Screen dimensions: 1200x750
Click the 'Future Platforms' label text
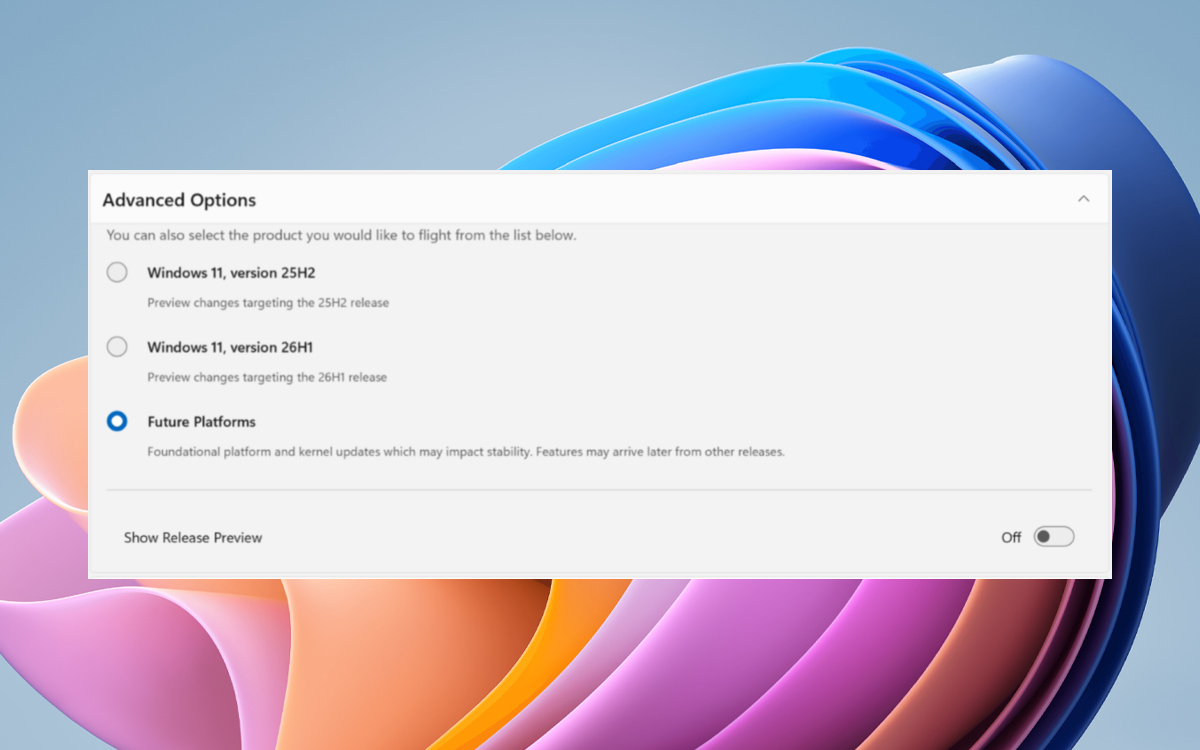point(201,421)
